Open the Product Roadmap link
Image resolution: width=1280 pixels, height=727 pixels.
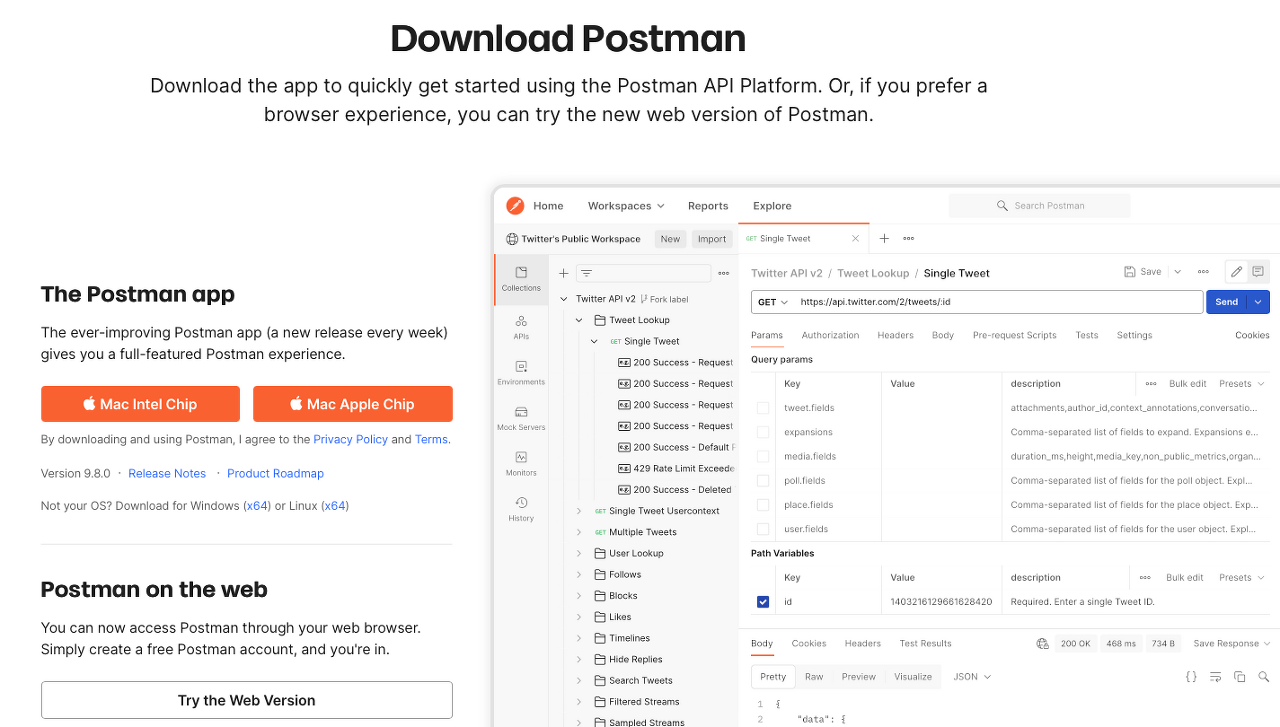pyautogui.click(x=275, y=474)
